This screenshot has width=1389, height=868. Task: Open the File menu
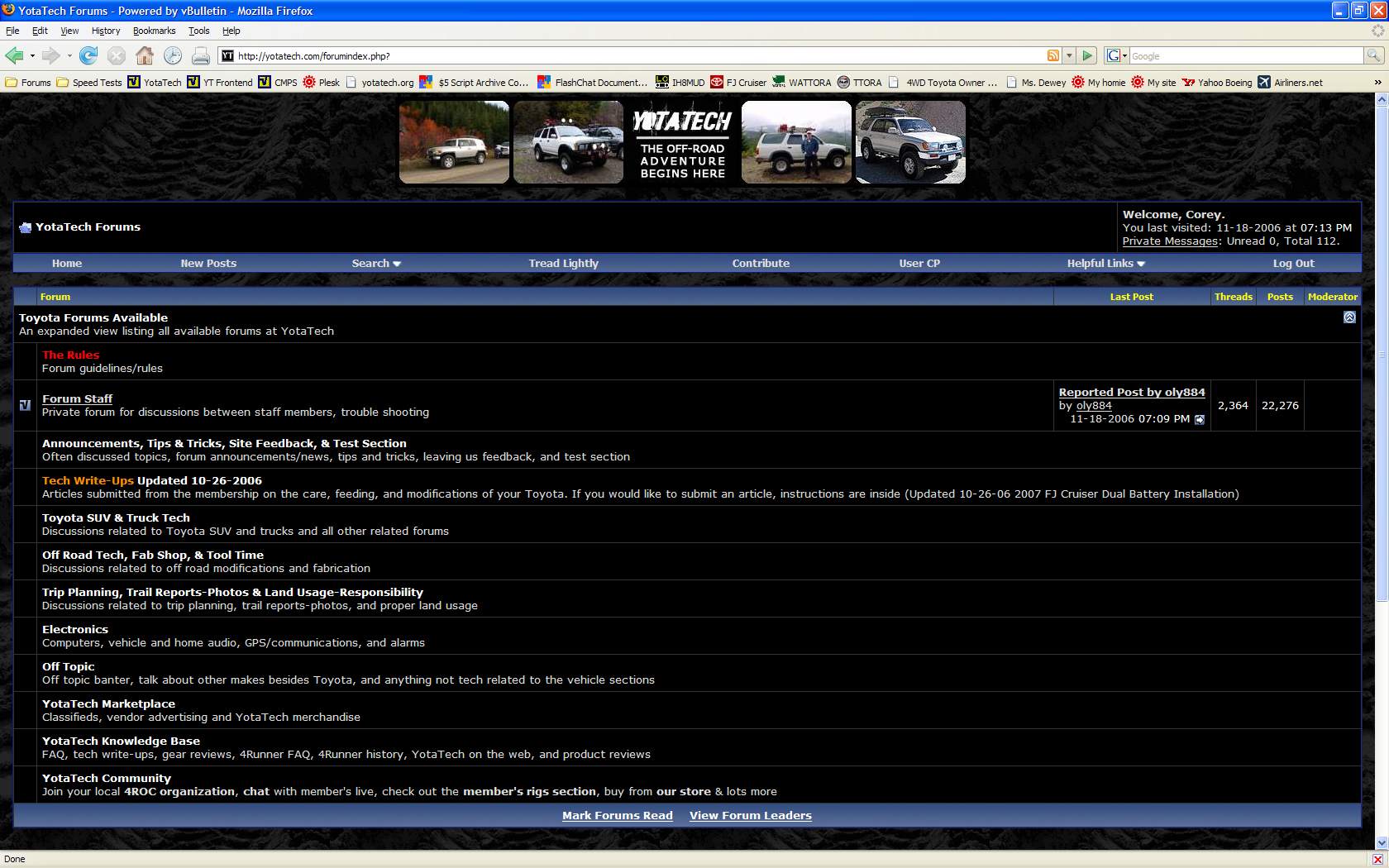click(12, 31)
